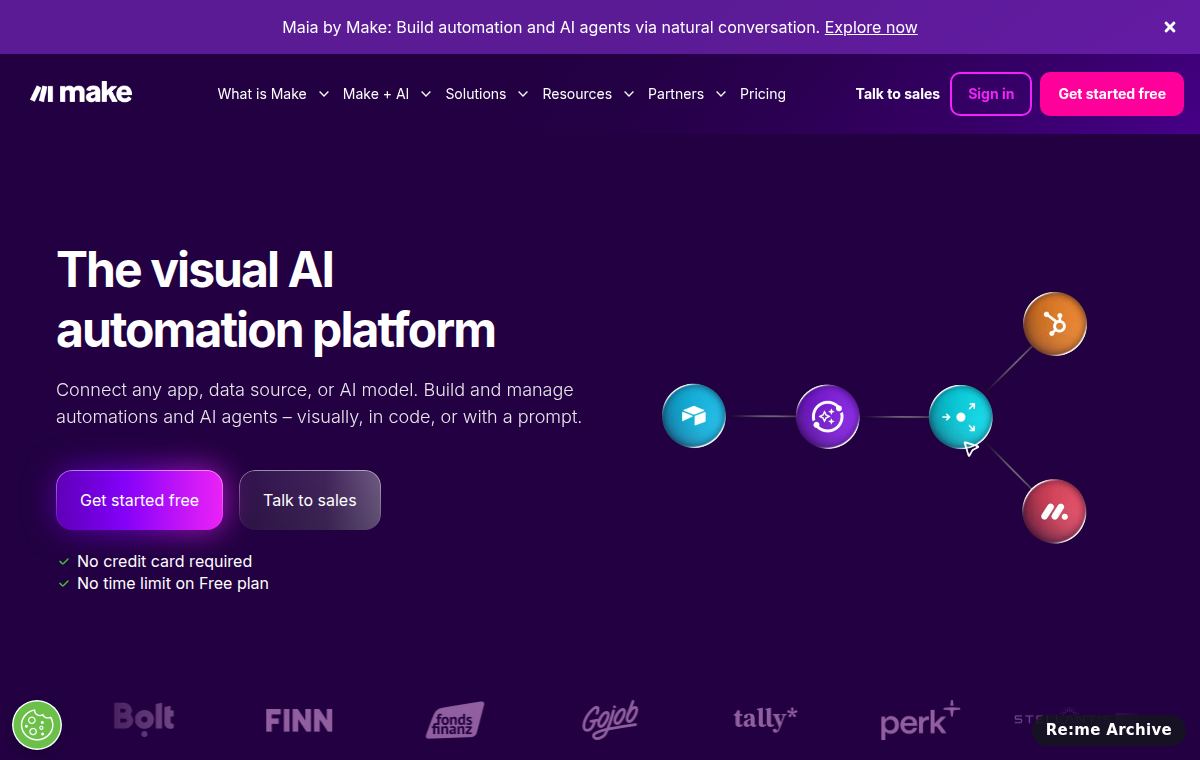Expand the Partners menu chevron
1200x760 pixels.
pyautogui.click(x=720, y=94)
